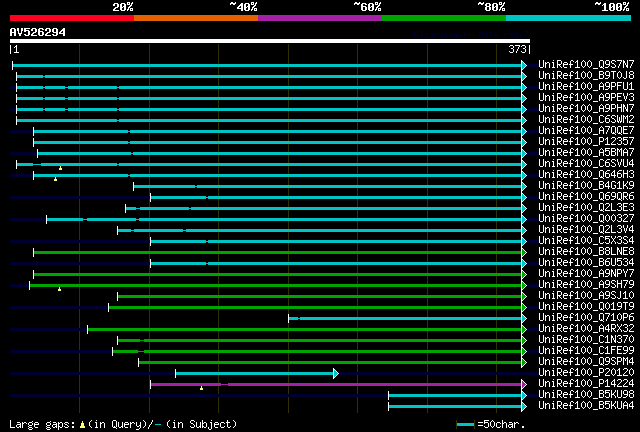Open the UniRef100_A7QQE7 hit label

tap(586, 130)
